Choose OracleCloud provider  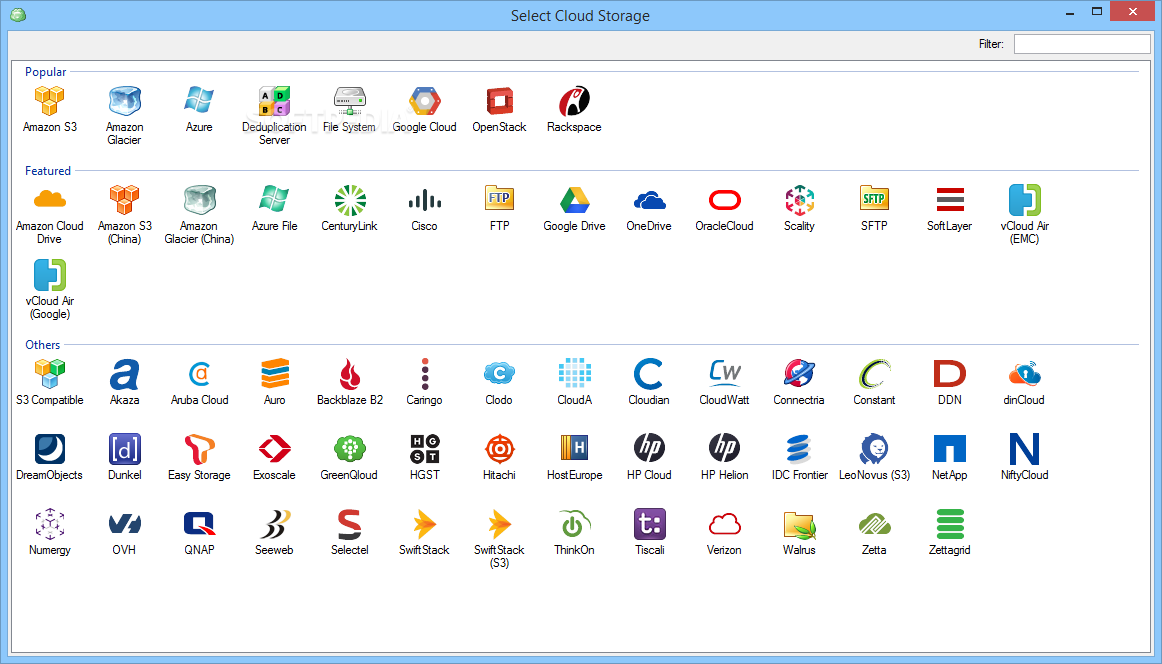(724, 199)
